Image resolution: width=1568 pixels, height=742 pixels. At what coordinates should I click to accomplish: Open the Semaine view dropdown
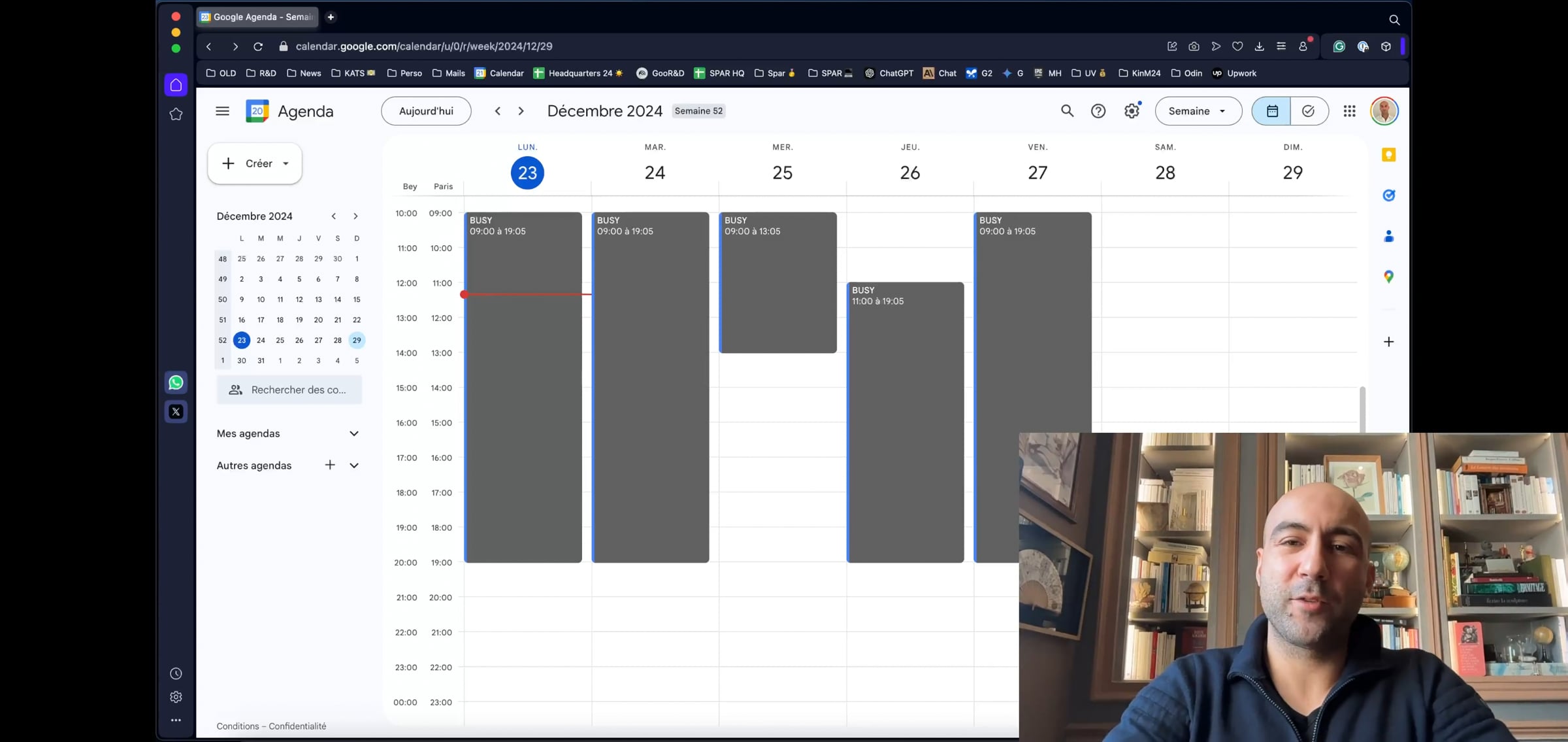[x=1198, y=111]
